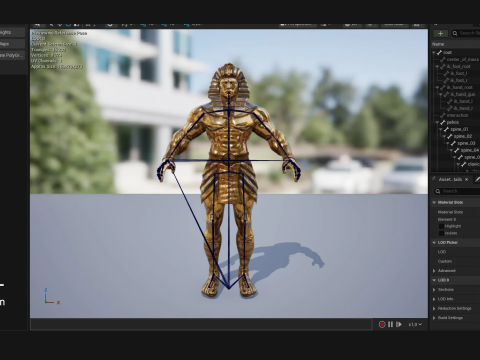Expand the Advanced section
This screenshot has height=360, width=480.
point(434,271)
